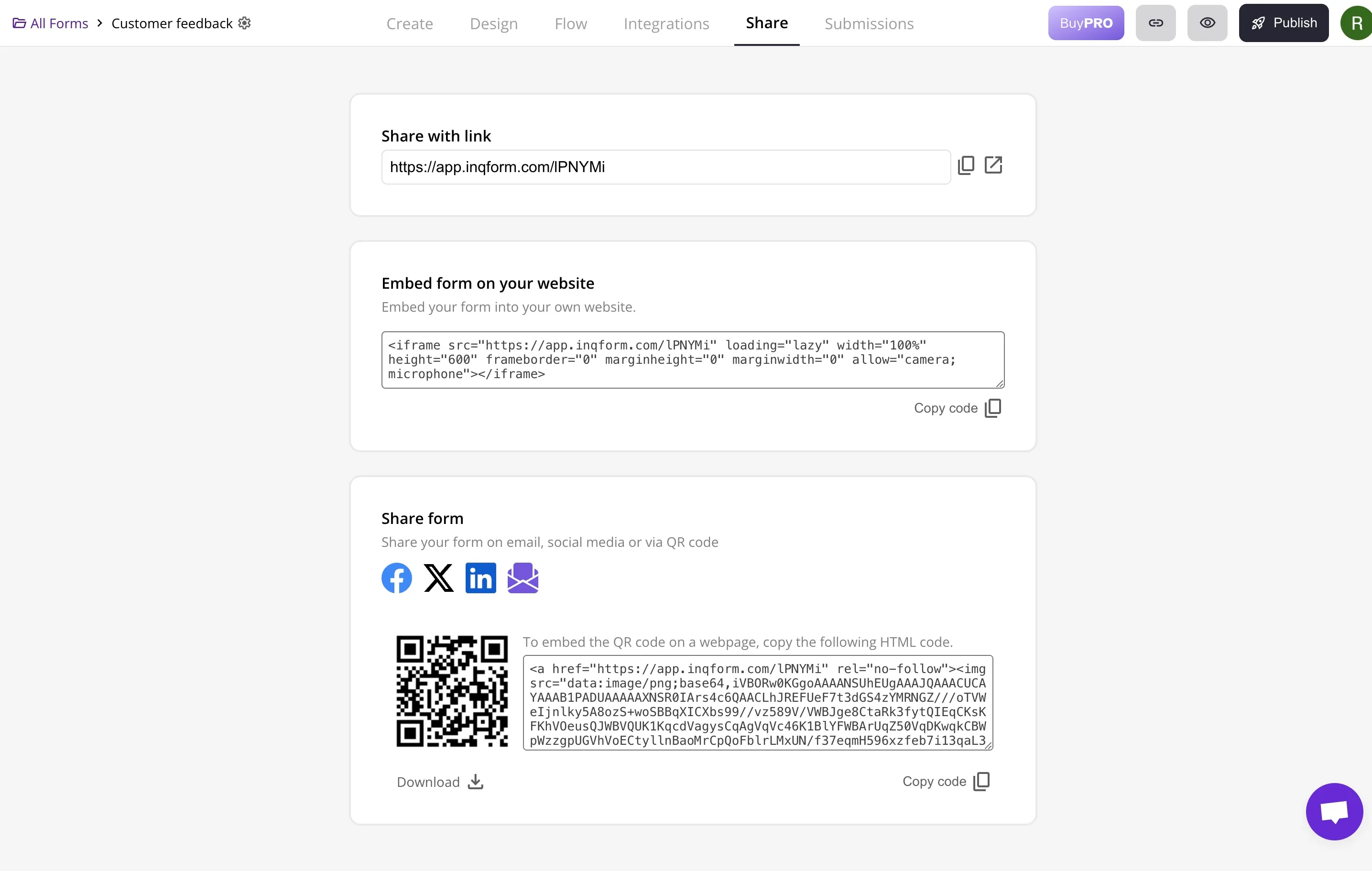
Task: Publish the form
Action: point(1284,23)
